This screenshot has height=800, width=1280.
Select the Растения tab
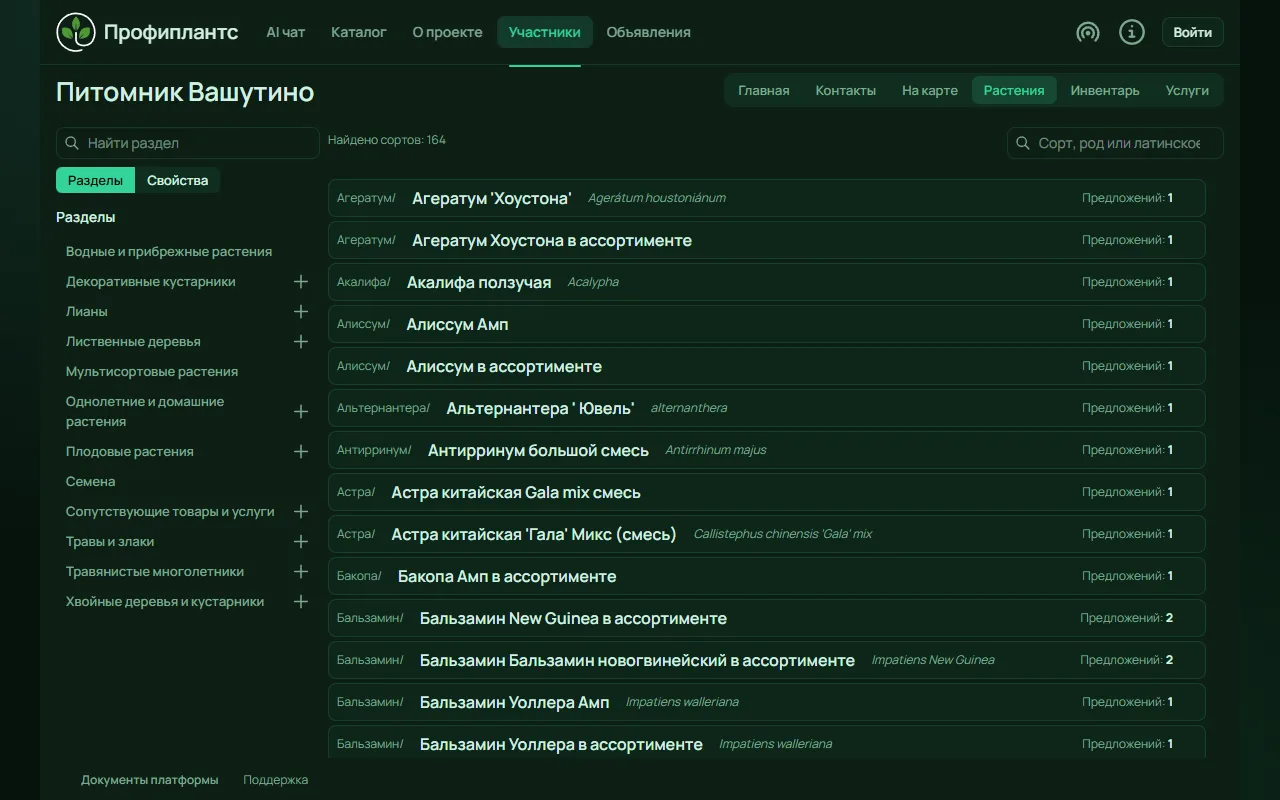click(x=1014, y=90)
